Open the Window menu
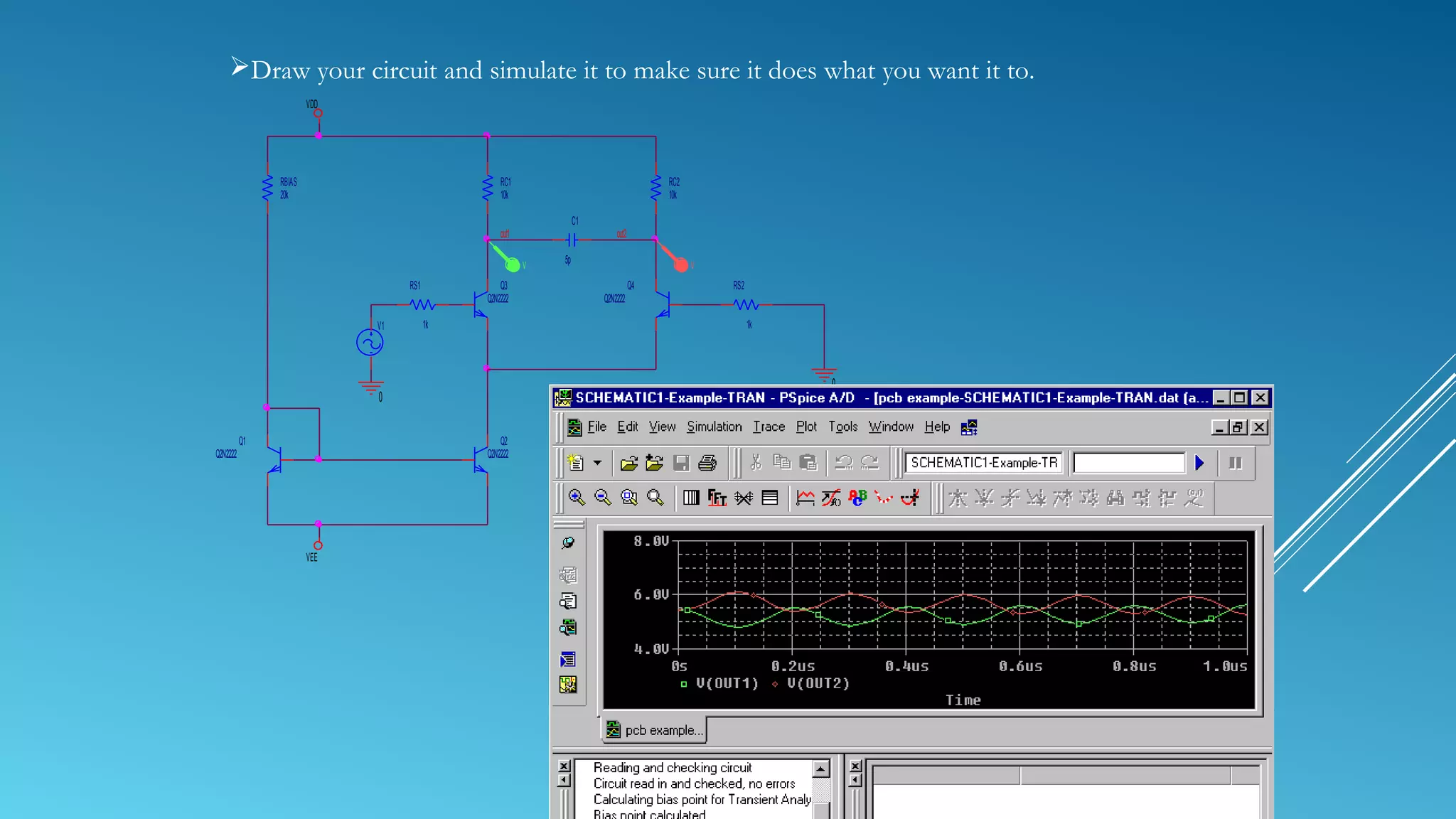1456x819 pixels. click(891, 427)
